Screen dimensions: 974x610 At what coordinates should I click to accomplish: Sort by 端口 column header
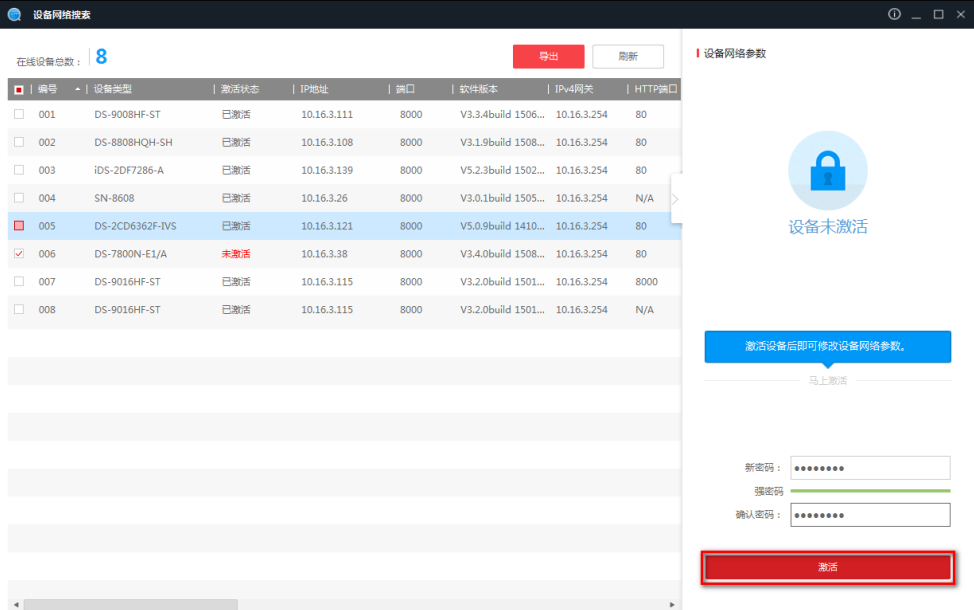[x=405, y=89]
